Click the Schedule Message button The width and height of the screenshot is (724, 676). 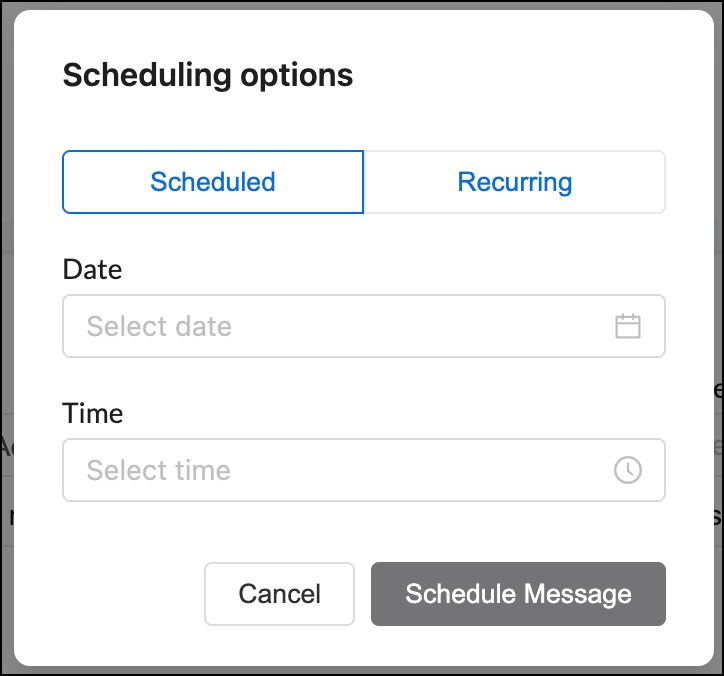518,594
